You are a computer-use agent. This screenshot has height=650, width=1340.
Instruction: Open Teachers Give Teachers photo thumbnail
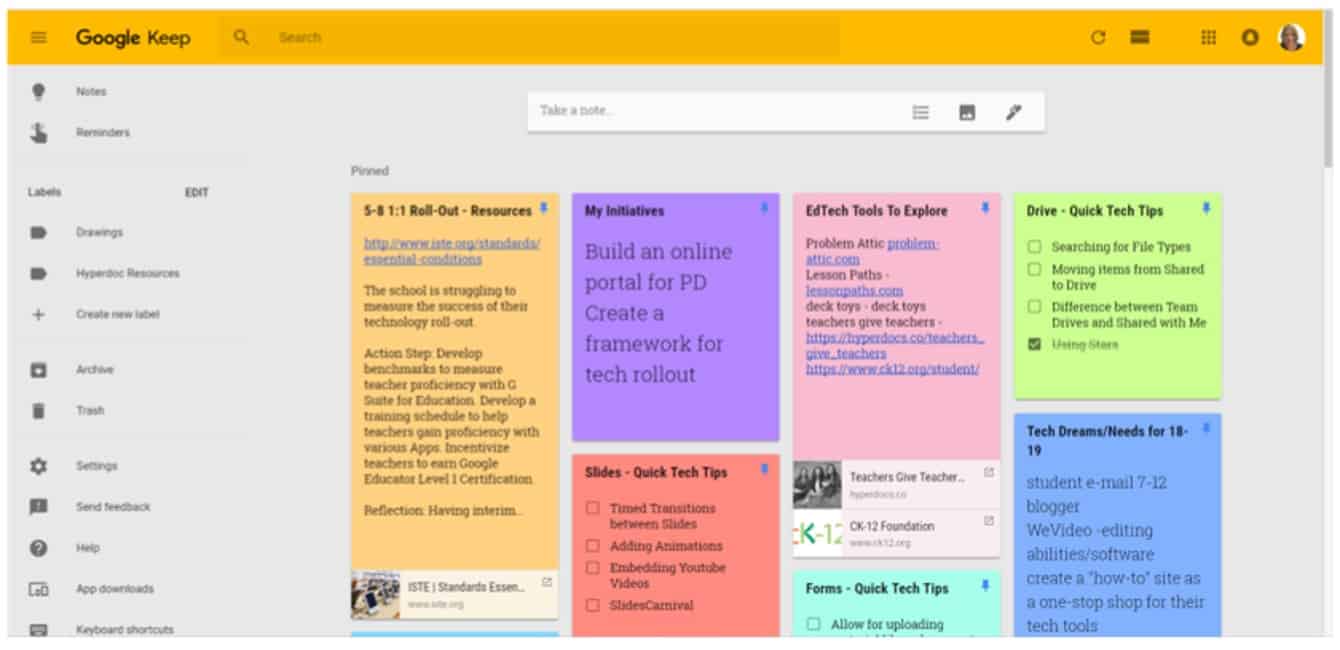point(817,485)
